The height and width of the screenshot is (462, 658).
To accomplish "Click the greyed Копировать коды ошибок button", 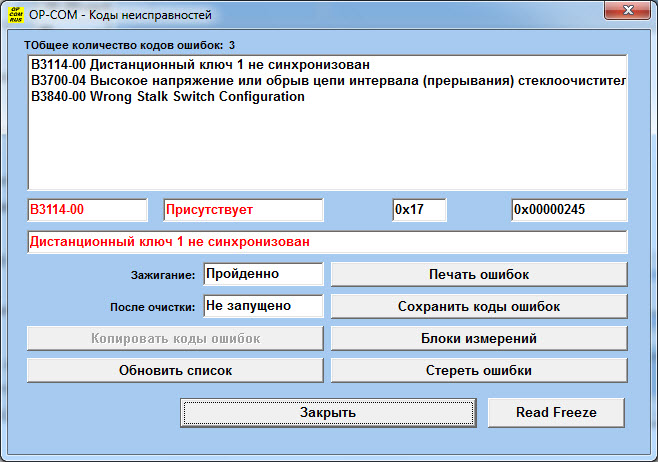I will (x=175, y=338).
